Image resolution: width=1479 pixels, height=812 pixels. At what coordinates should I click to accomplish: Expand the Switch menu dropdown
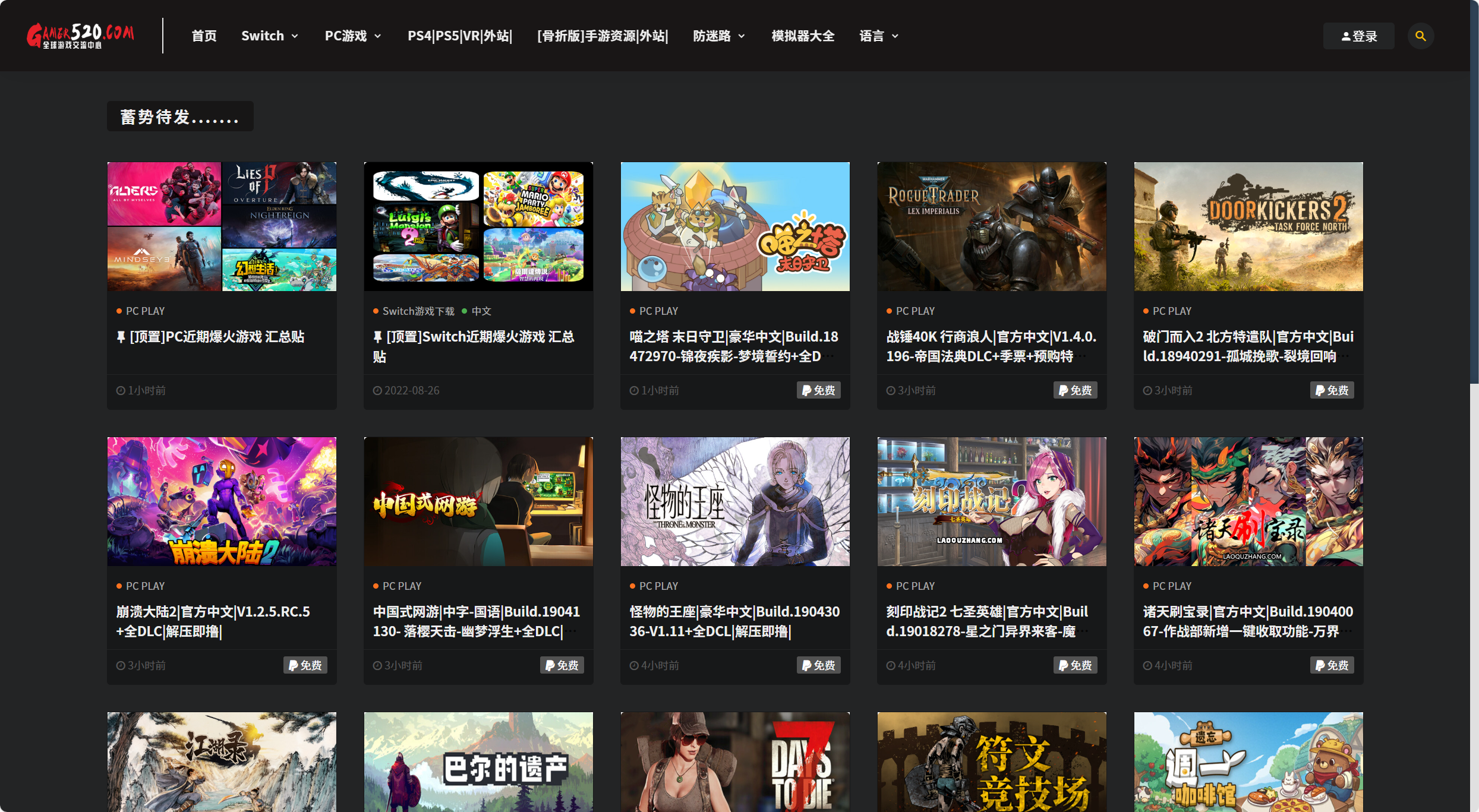pyautogui.click(x=270, y=36)
